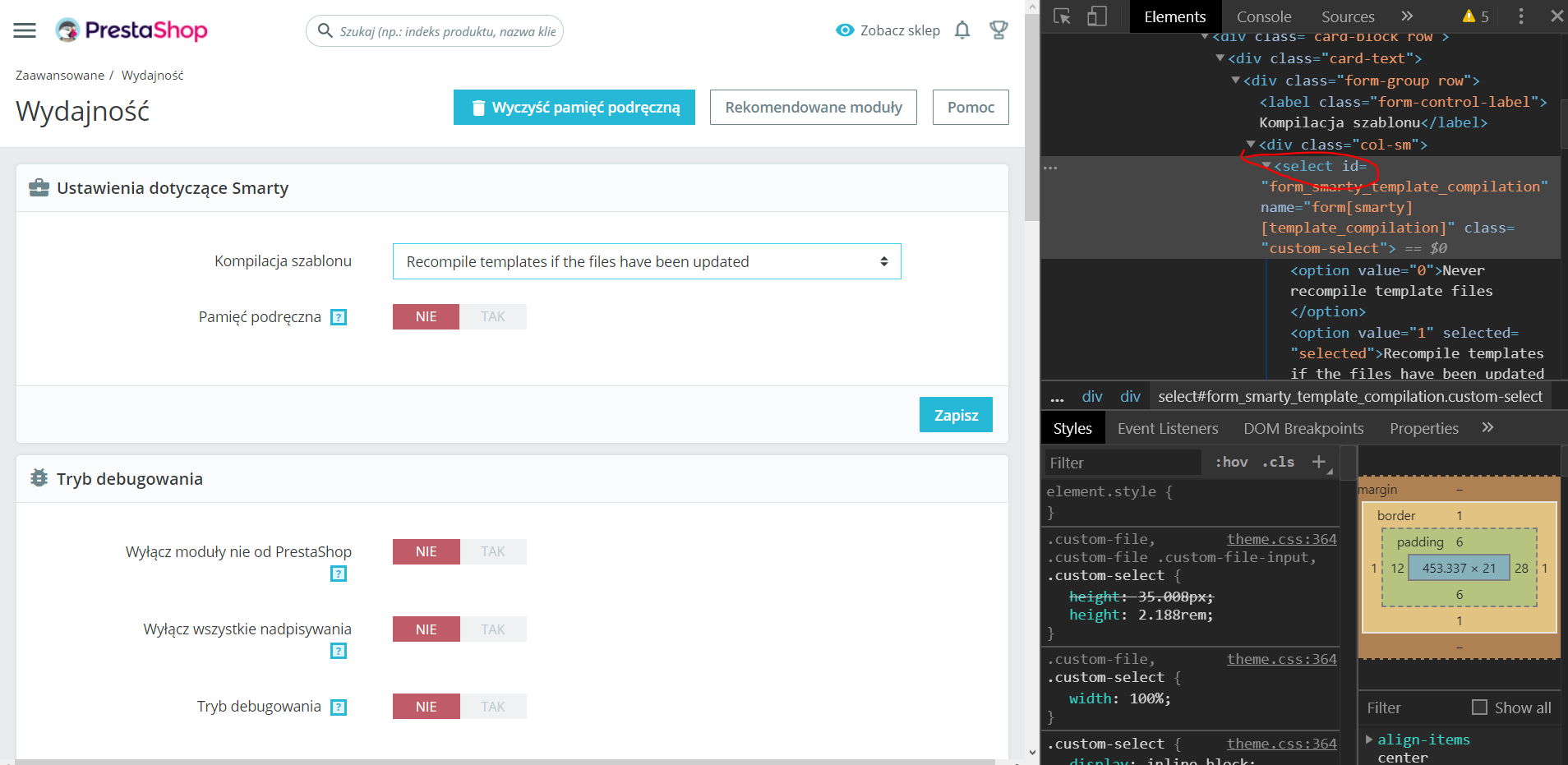Switch to Sources tab
This screenshot has height=765, width=1568.
(x=1348, y=16)
